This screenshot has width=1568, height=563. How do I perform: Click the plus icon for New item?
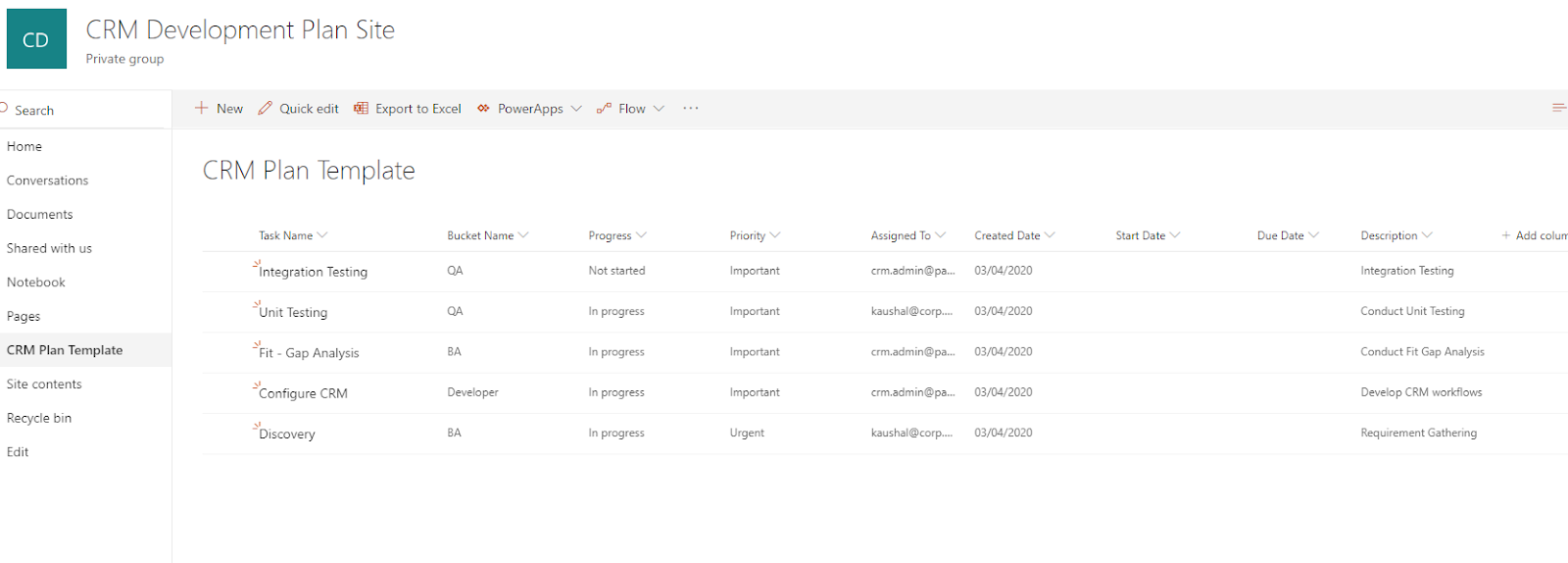point(201,108)
